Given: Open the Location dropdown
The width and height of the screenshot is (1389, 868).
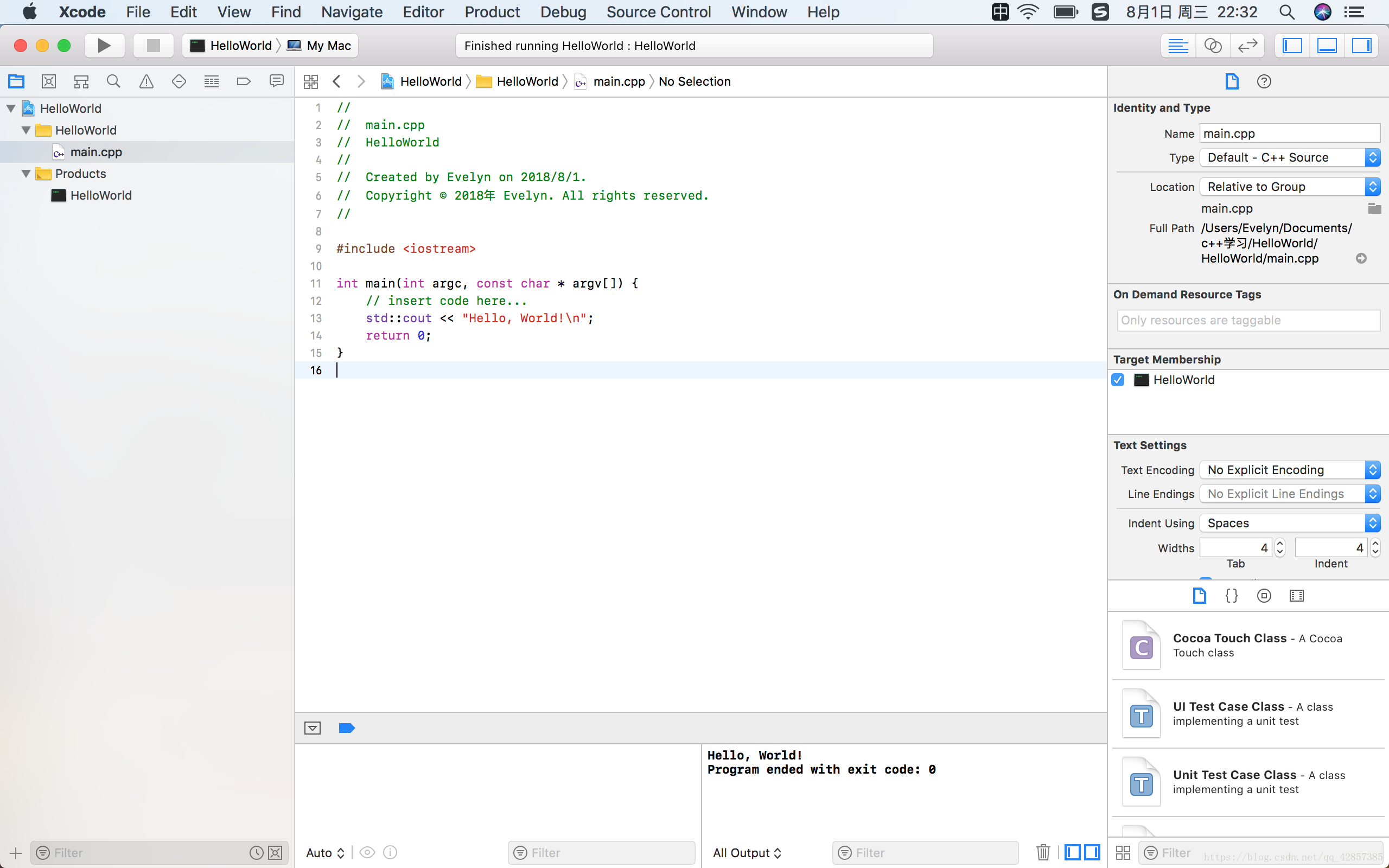Looking at the screenshot, I should (1290, 187).
